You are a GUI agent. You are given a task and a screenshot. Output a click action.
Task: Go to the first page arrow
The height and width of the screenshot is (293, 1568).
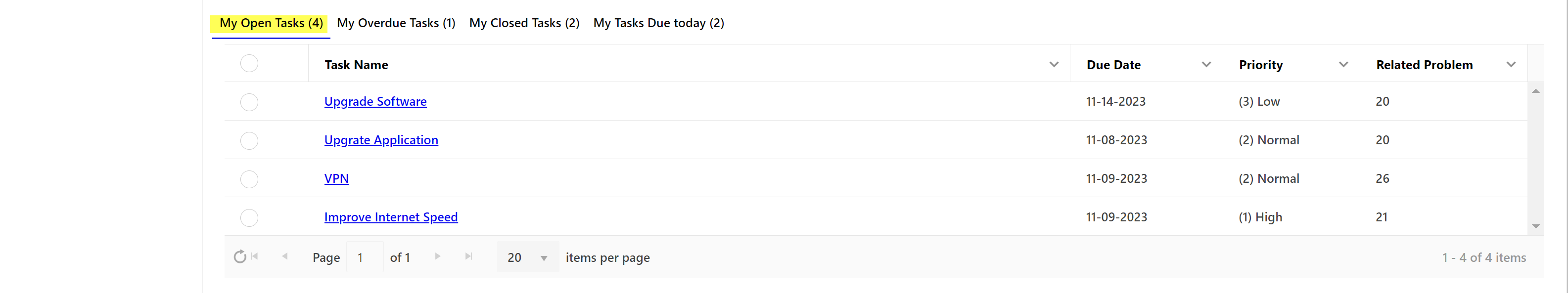(255, 256)
